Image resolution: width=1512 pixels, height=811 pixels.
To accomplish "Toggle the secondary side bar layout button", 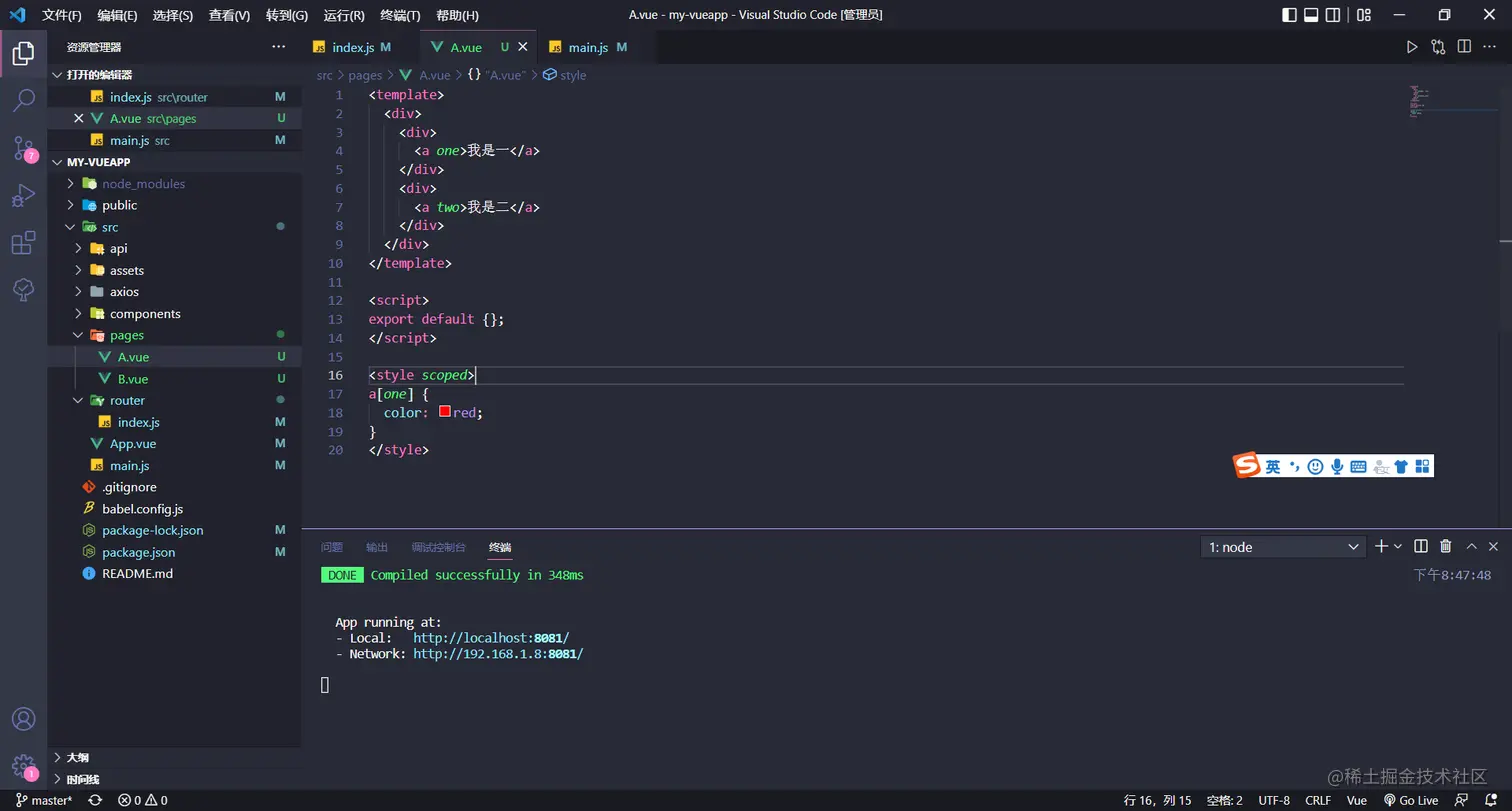I will click(1333, 15).
